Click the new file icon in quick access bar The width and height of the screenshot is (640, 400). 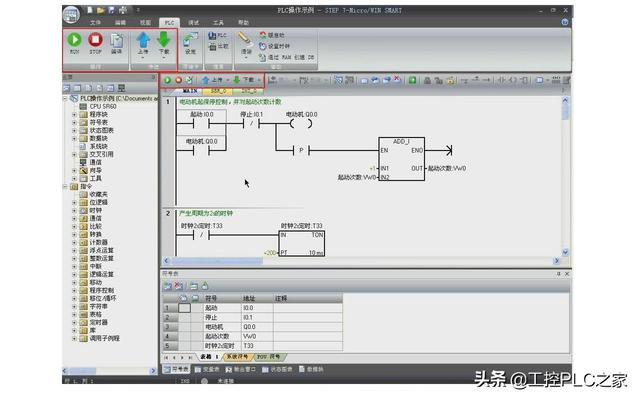(89, 10)
